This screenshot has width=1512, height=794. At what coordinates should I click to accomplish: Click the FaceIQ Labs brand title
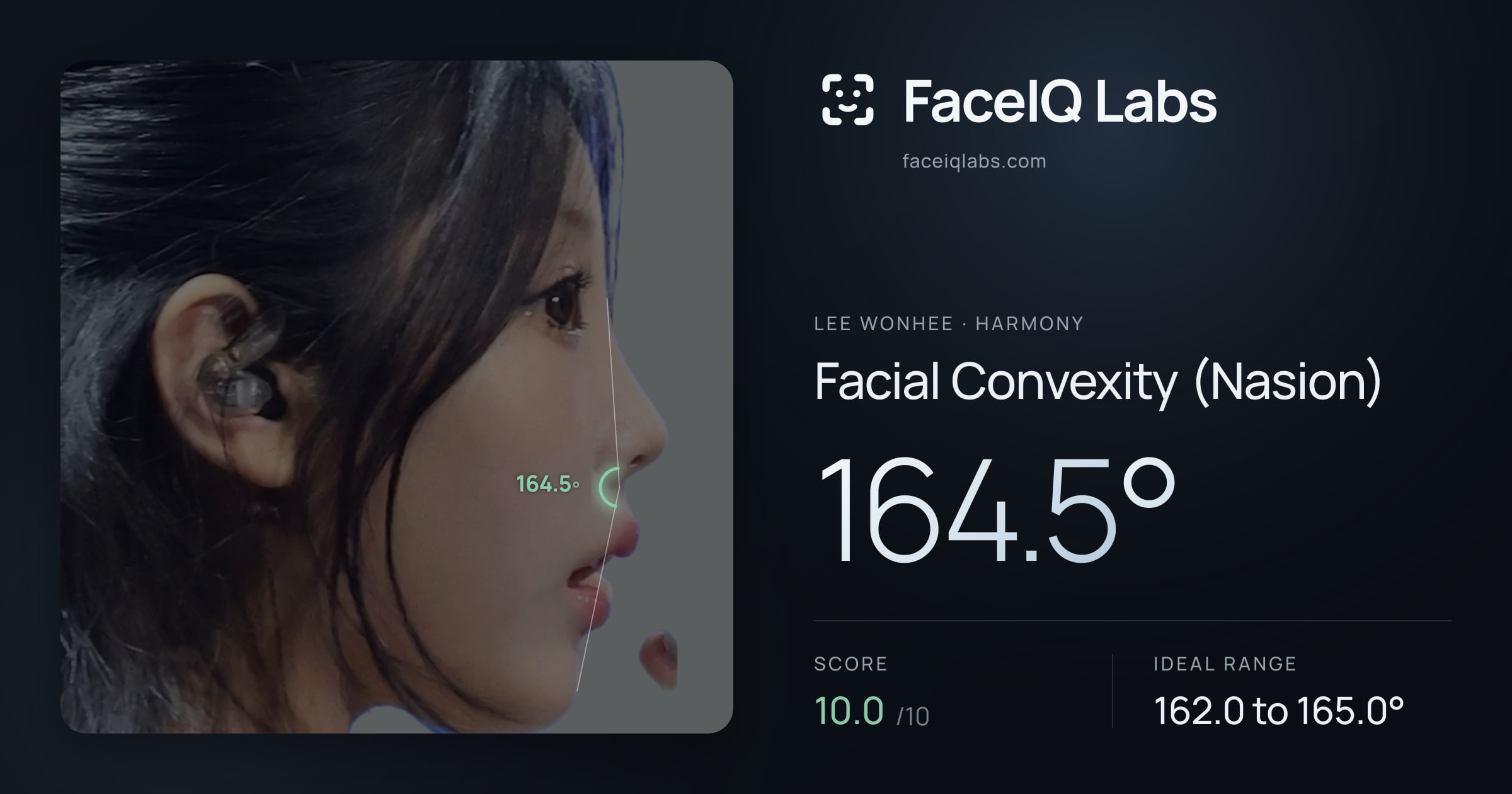1060,101
